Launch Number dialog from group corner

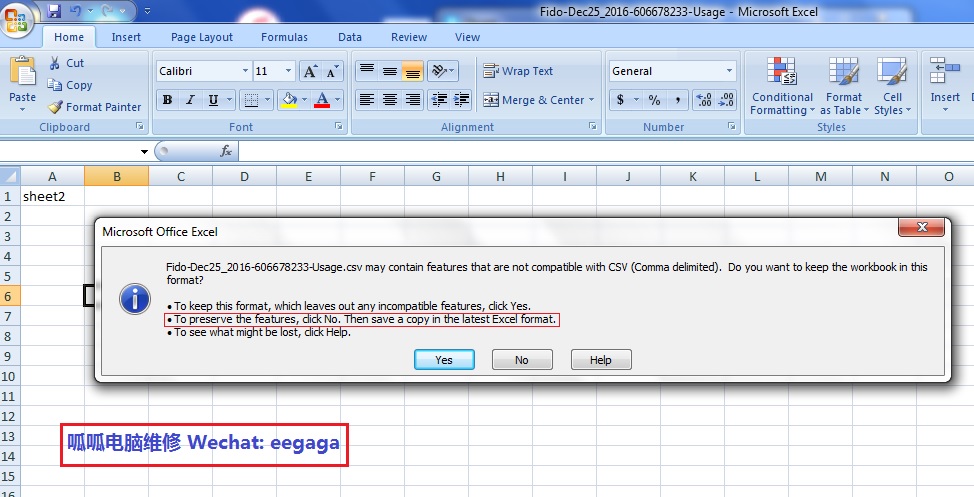(x=732, y=126)
